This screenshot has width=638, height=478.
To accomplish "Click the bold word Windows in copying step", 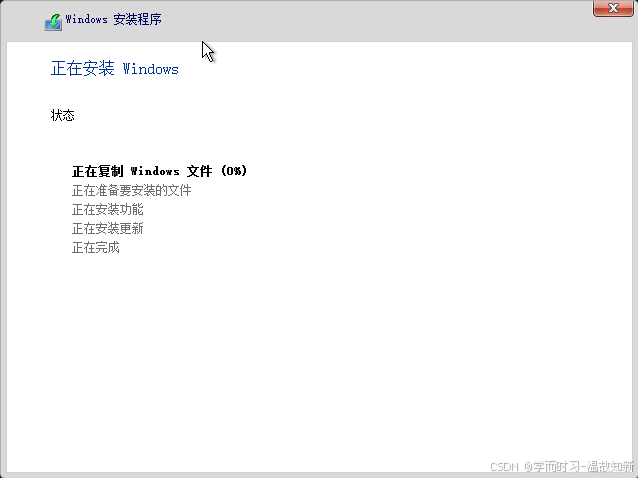I will pos(155,171).
